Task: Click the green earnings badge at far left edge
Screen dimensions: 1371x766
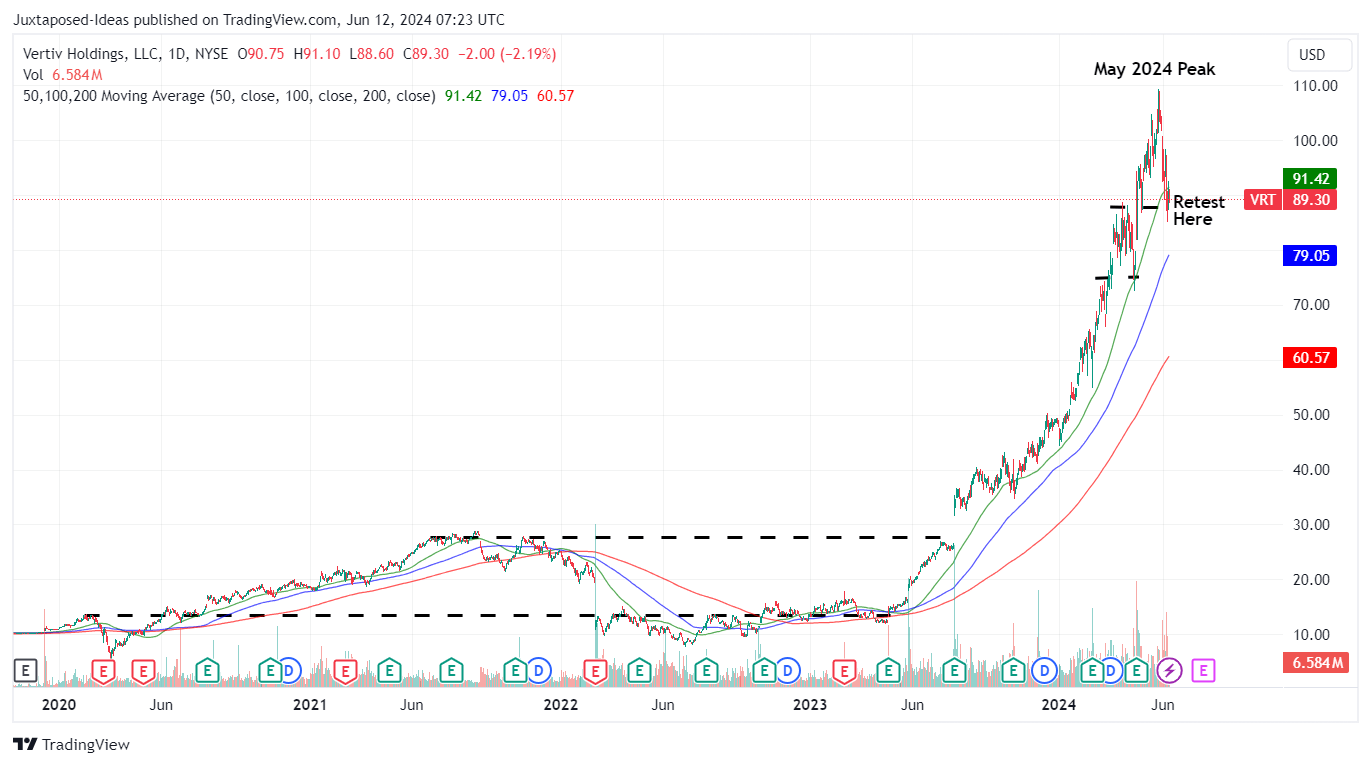Action: tap(25, 671)
